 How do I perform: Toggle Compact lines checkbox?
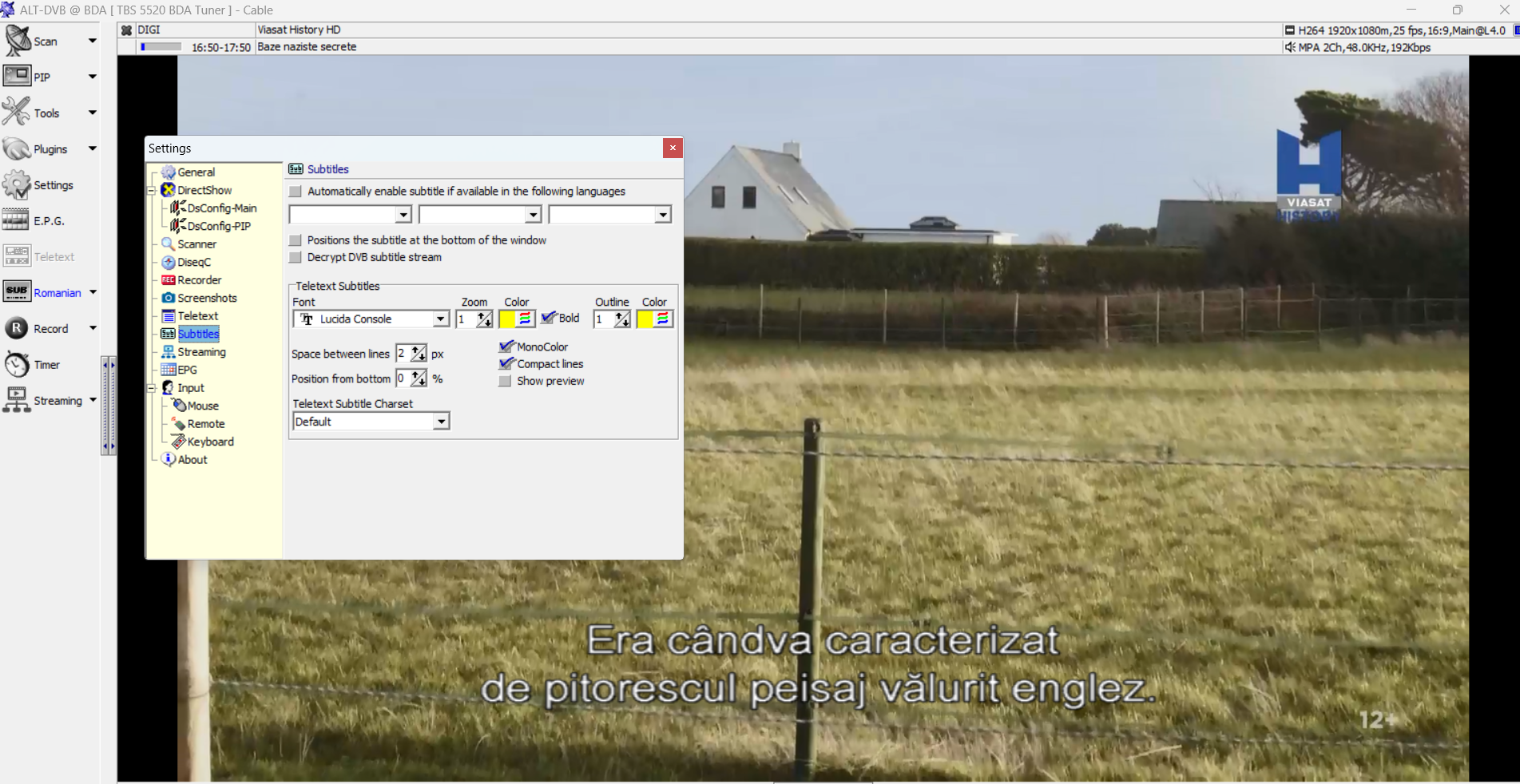coord(506,363)
